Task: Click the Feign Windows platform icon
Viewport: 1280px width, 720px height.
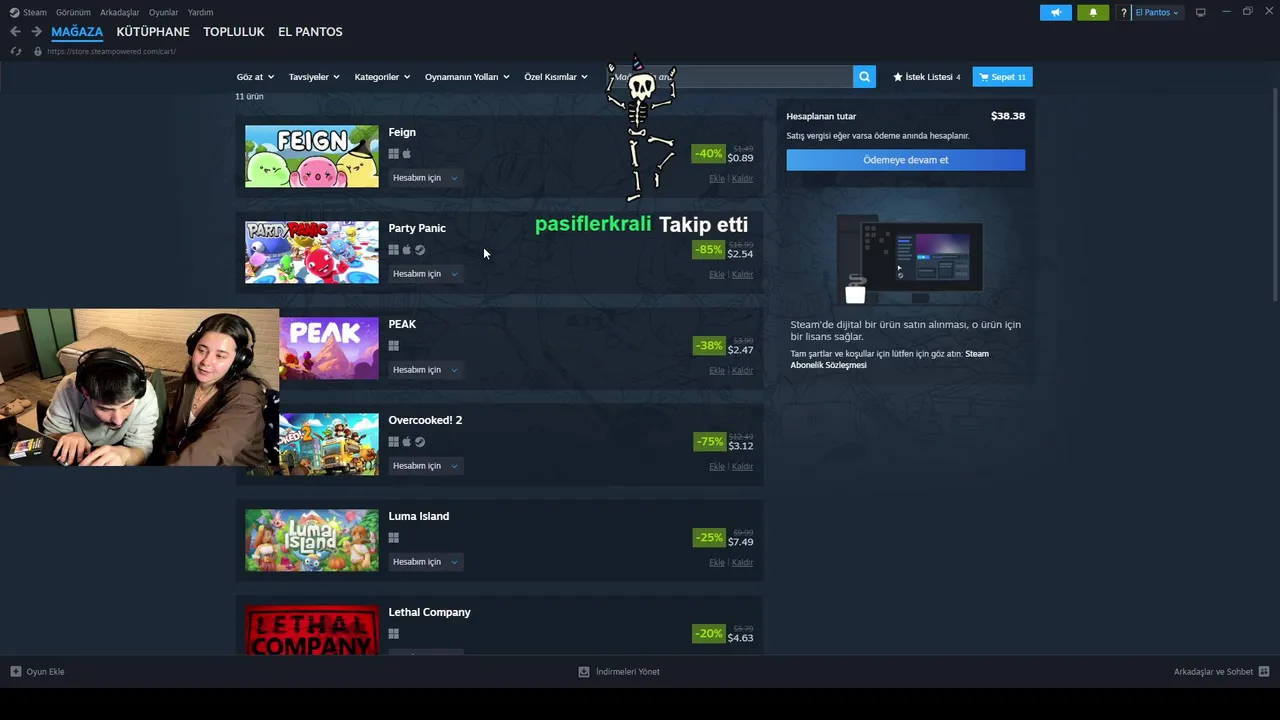Action: point(394,154)
